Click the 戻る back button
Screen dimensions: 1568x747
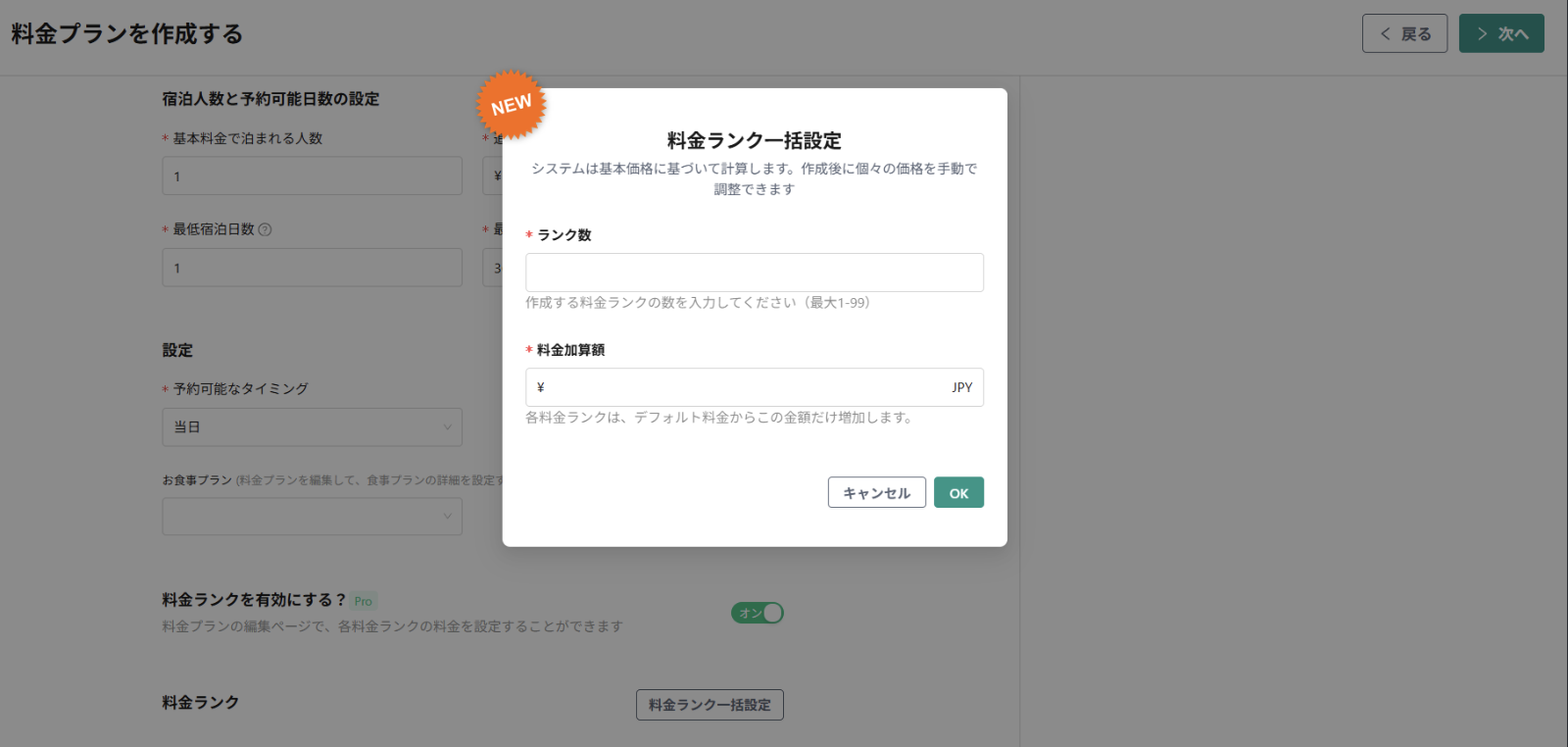pos(1404,33)
